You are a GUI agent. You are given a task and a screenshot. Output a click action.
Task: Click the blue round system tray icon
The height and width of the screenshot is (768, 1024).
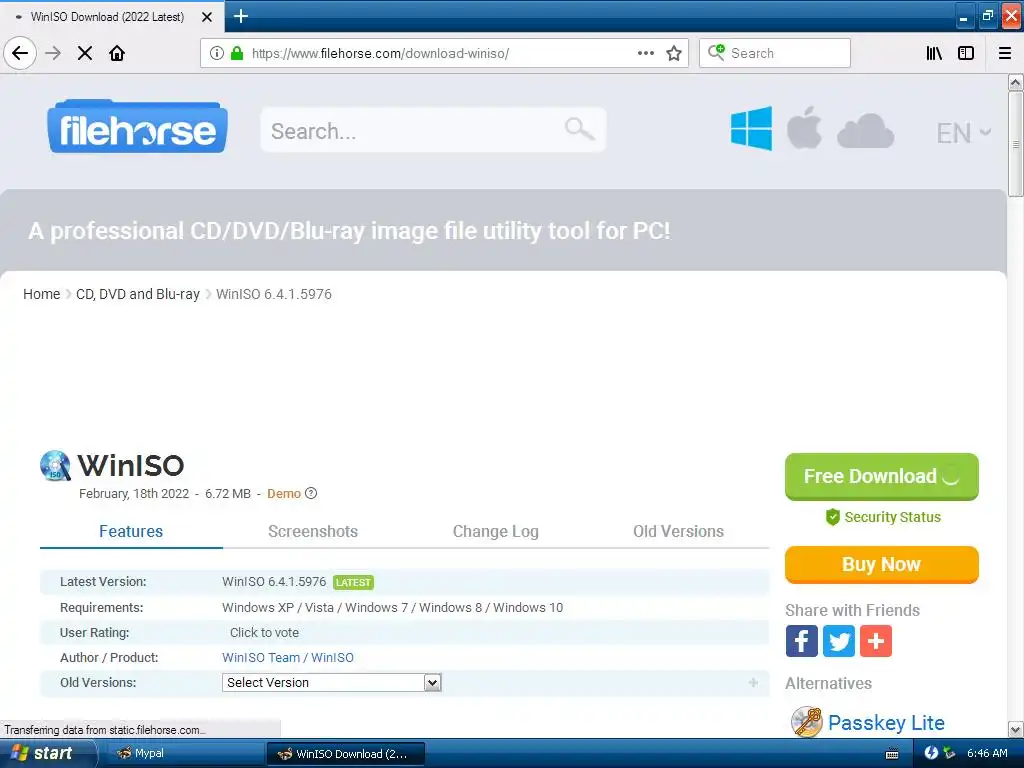point(931,753)
